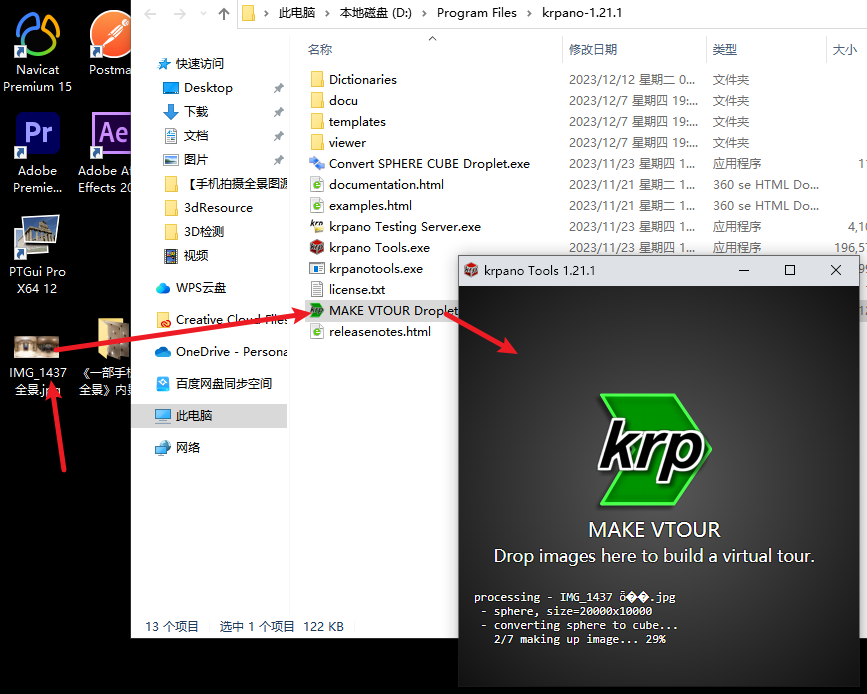The image size is (867, 694).
Task: Unpin 下载 using its pin icon
Action: [279, 112]
